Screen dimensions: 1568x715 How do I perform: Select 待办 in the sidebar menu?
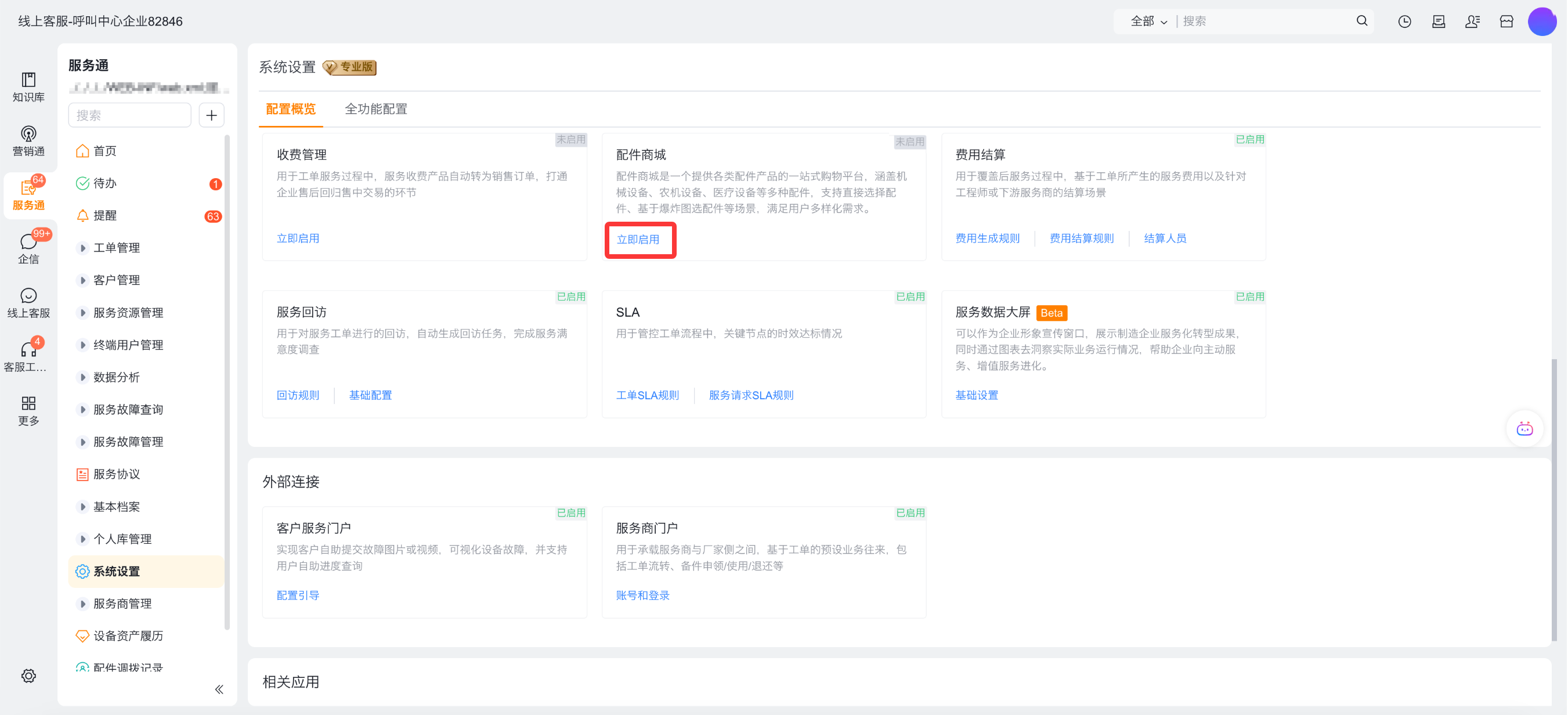104,183
